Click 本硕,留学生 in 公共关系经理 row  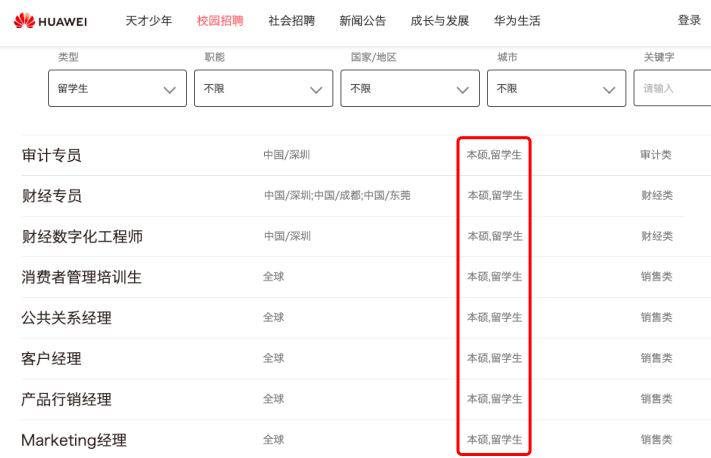495,317
